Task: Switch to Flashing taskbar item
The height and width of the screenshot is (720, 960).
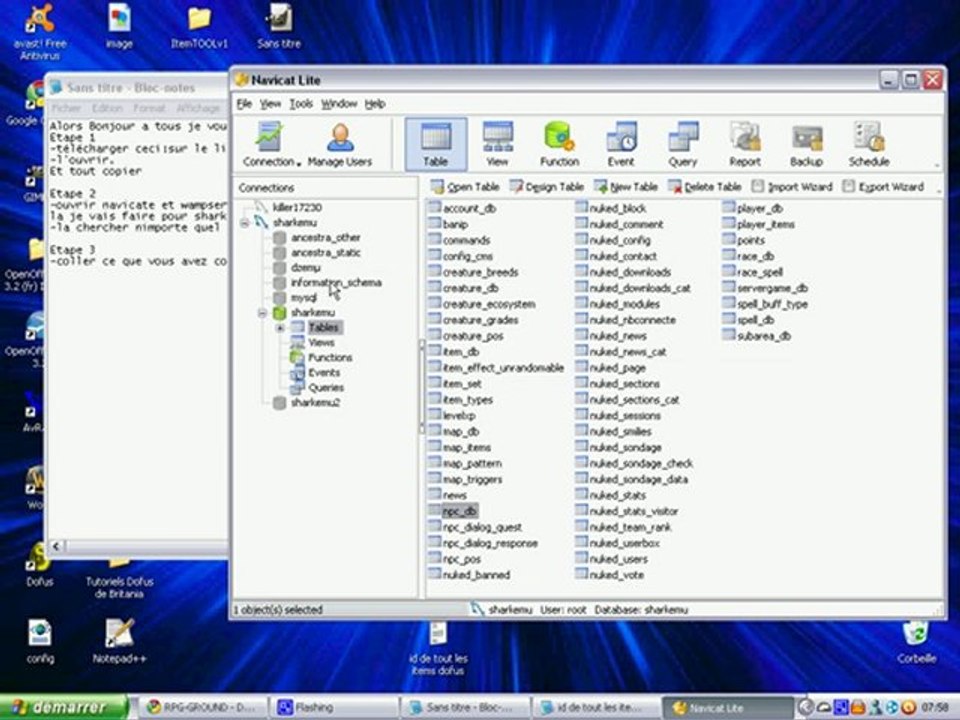Action: (x=334, y=707)
